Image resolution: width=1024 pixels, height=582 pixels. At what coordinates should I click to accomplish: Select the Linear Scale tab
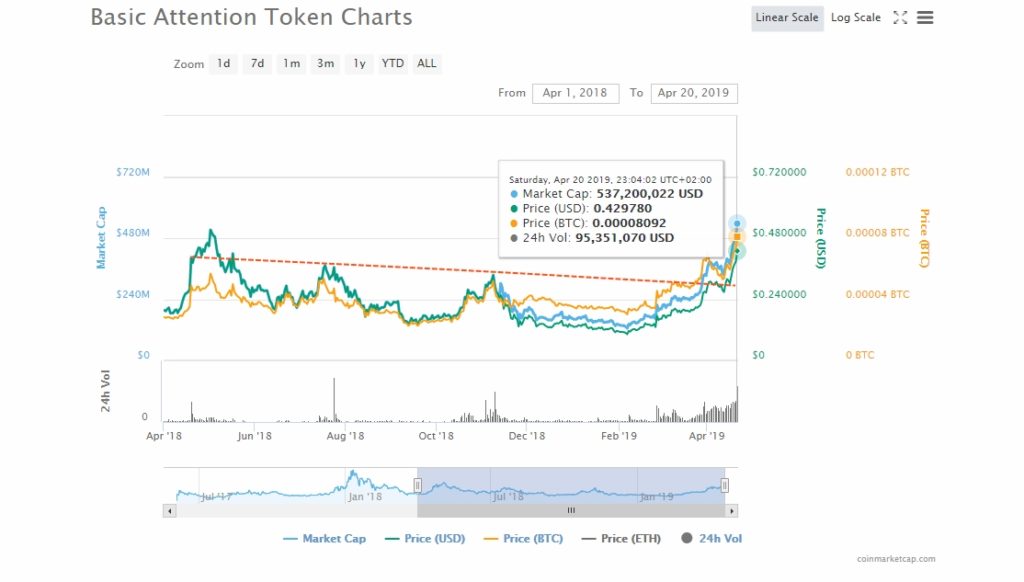[786, 17]
